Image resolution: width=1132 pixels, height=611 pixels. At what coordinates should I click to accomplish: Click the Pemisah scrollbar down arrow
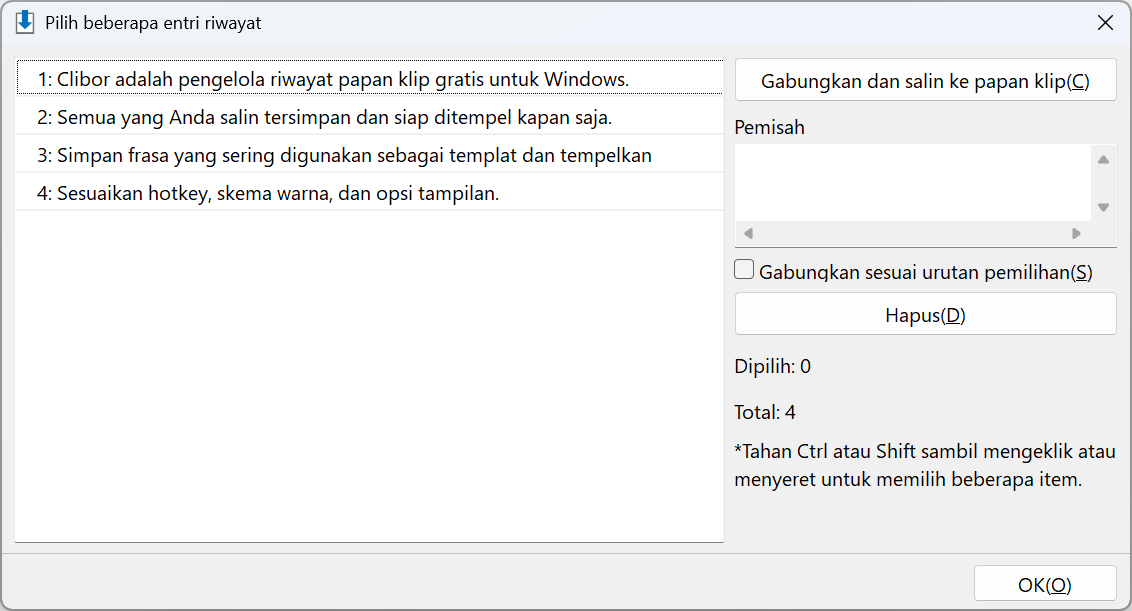point(1103,207)
